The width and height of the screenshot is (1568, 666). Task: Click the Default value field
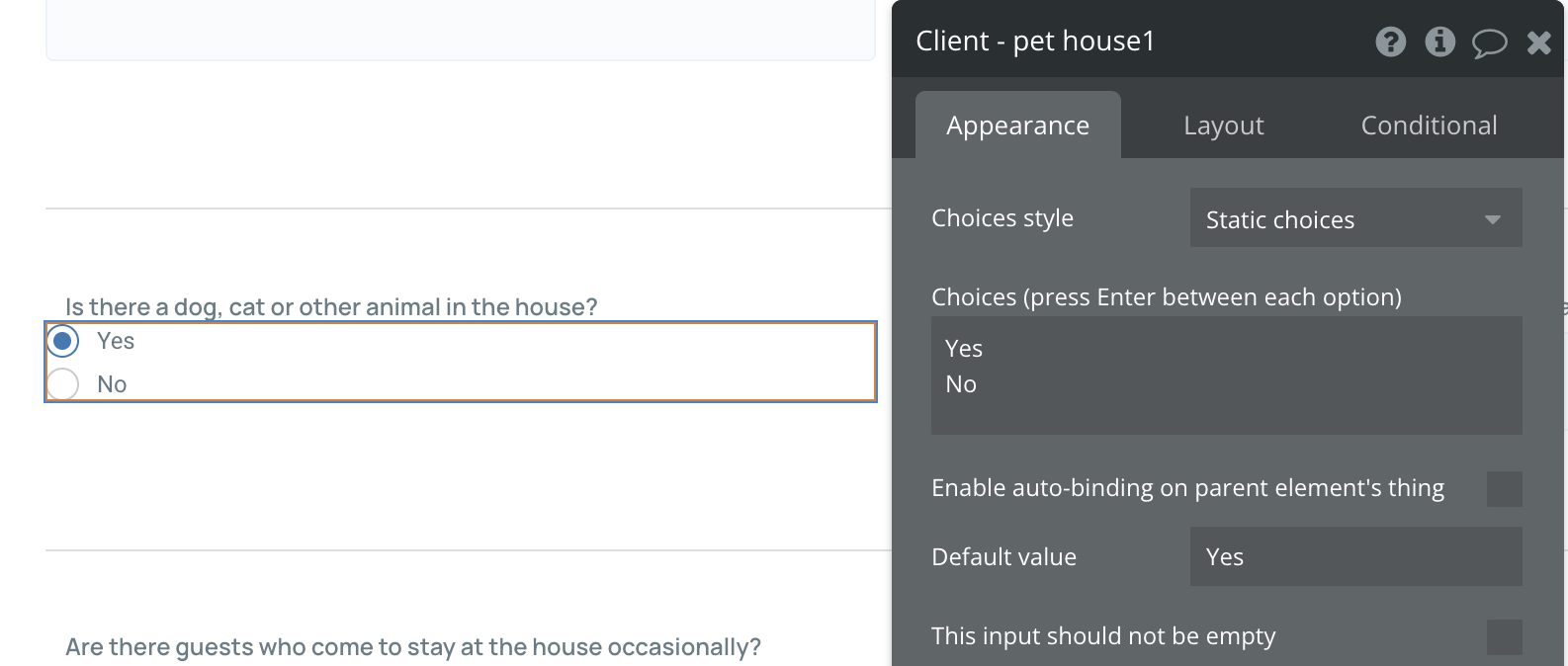coord(1354,556)
